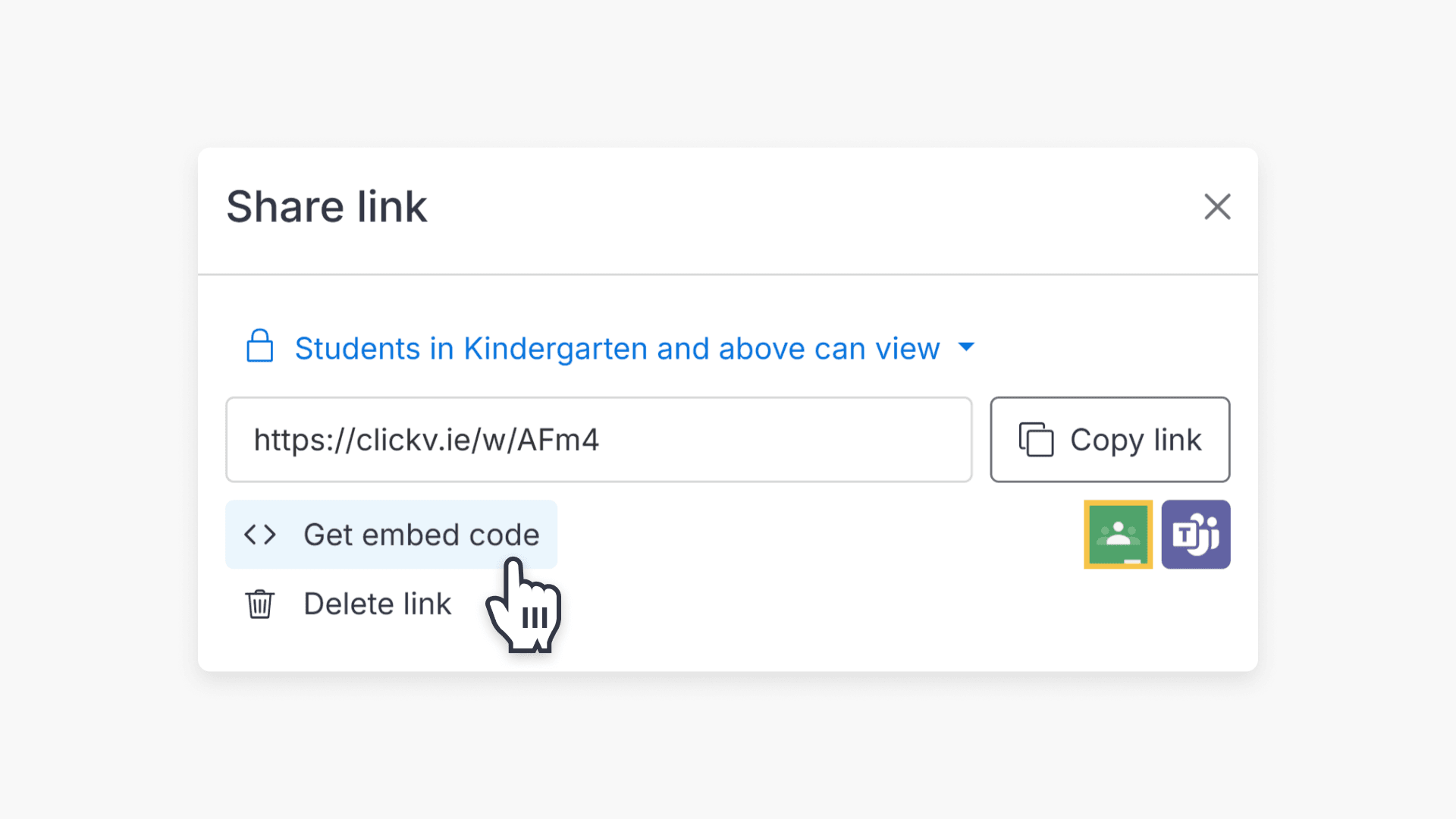Image resolution: width=1456 pixels, height=819 pixels.
Task: Click the embed code angle brackets icon
Action: (x=260, y=534)
